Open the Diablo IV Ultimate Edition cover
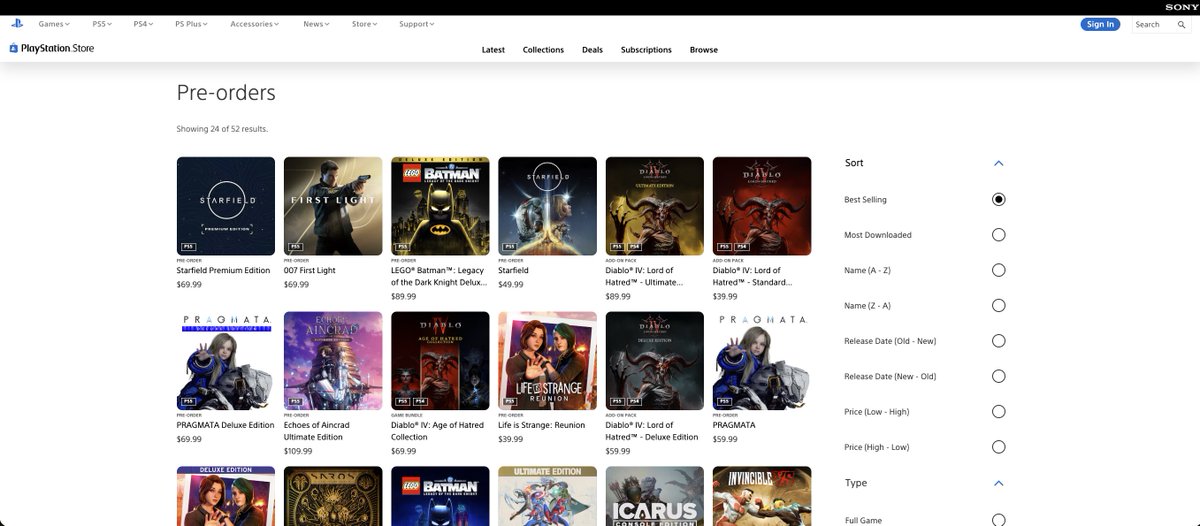The height and width of the screenshot is (526, 1200). tap(655, 206)
